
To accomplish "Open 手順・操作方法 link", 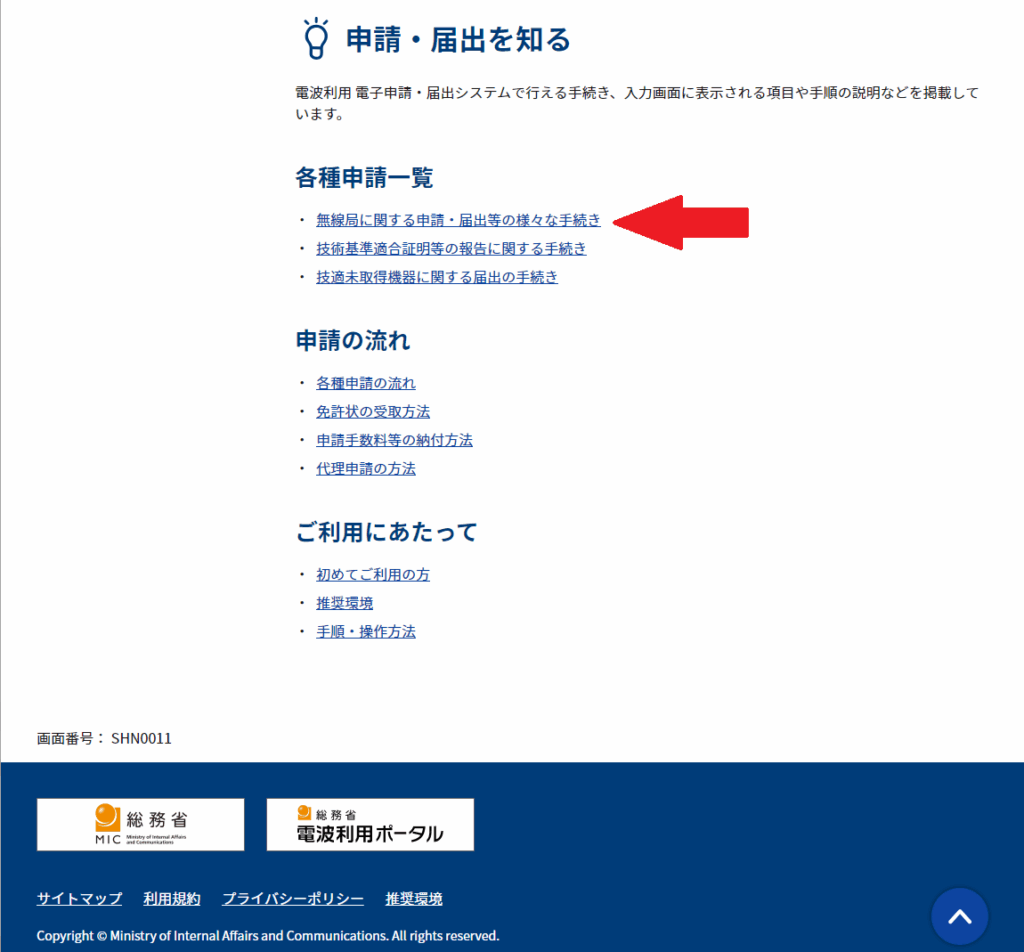I will 366,631.
